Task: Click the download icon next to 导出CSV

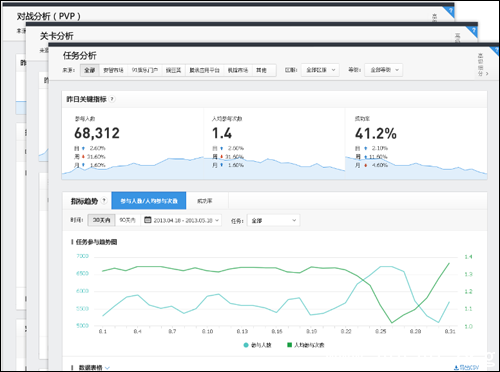Action: pyautogui.click(x=456, y=367)
